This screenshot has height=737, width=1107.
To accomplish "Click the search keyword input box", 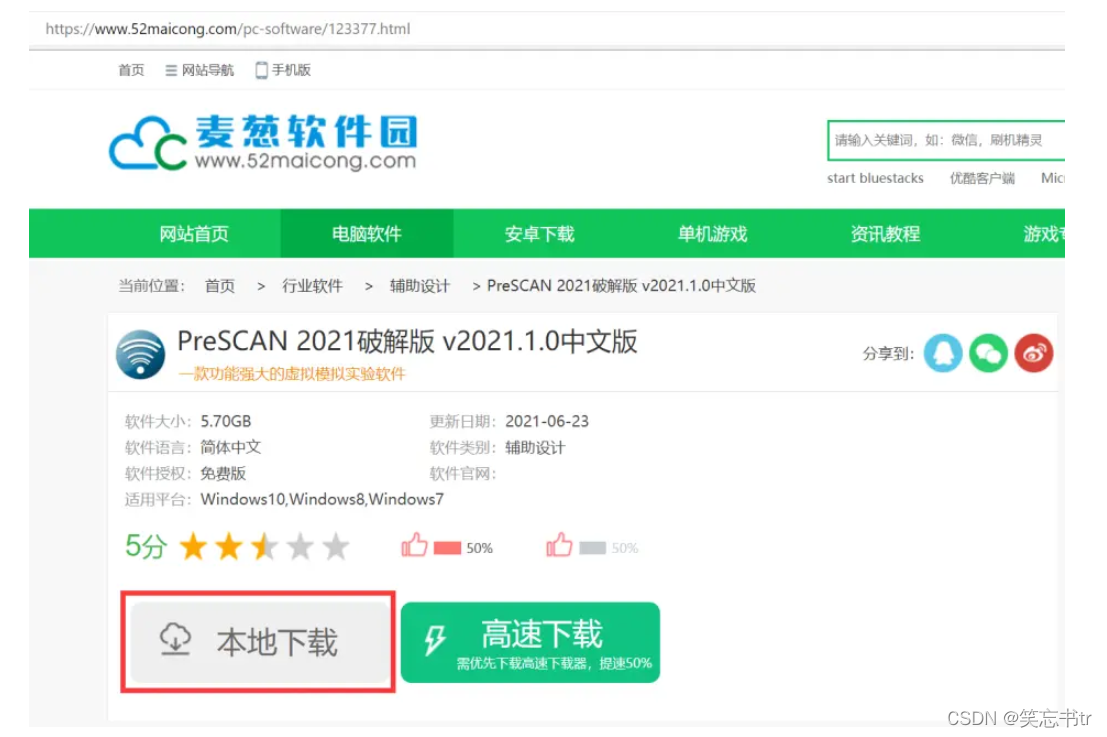I will pos(945,139).
